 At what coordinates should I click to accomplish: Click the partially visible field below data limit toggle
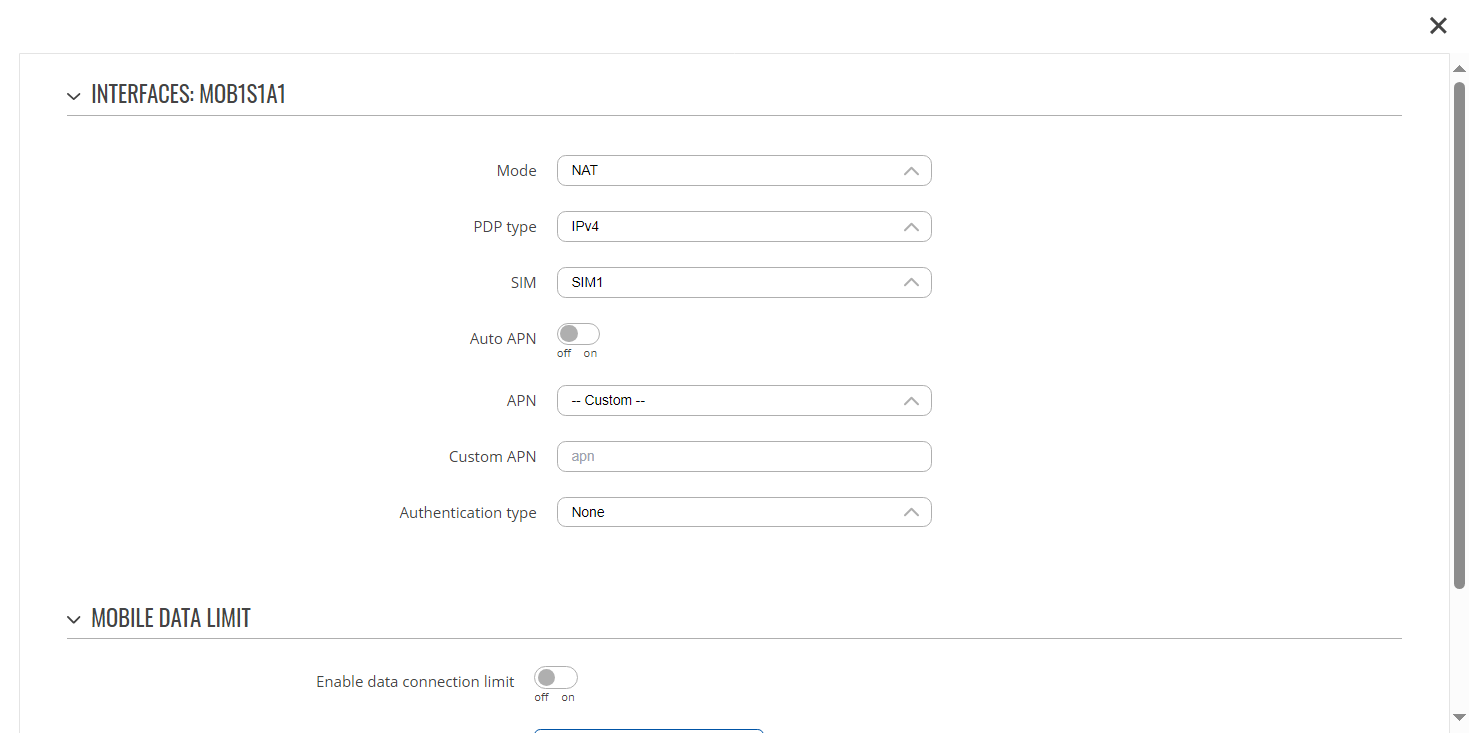pos(648,731)
